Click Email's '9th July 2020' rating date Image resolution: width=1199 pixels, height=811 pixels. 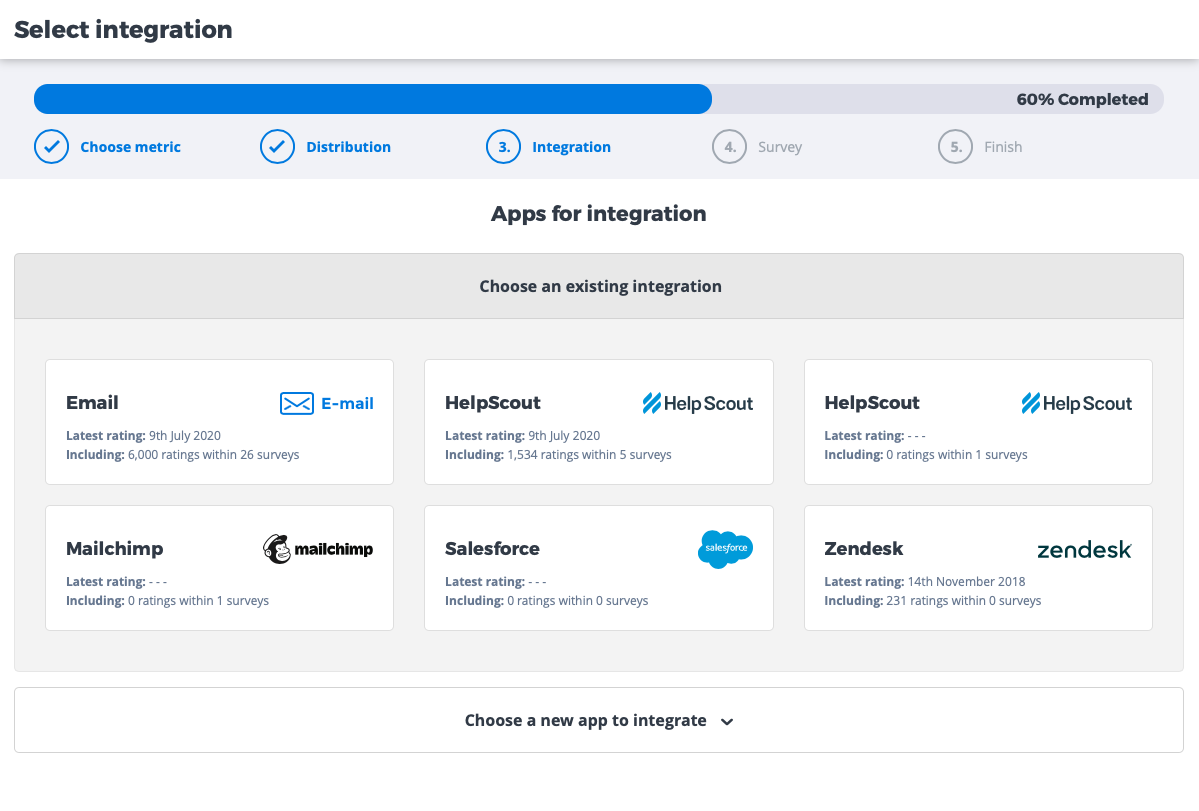pos(185,436)
